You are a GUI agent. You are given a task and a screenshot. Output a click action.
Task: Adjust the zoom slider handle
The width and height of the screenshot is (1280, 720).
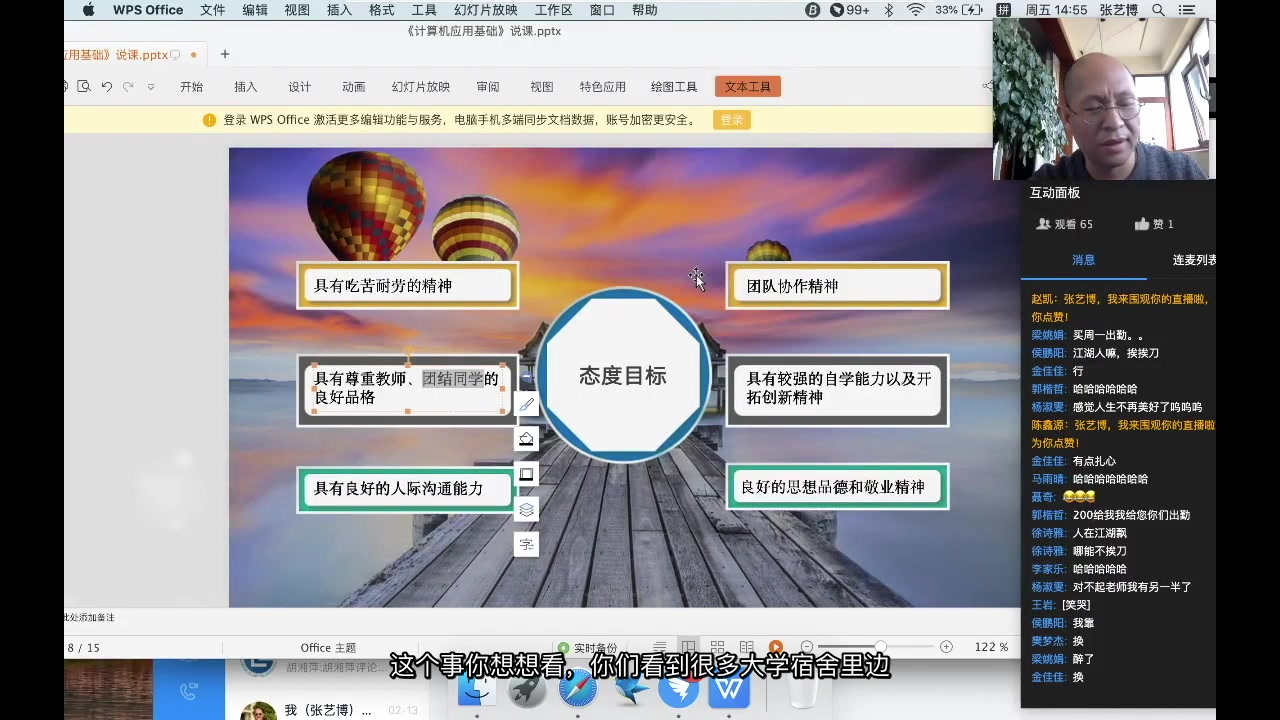click(880, 647)
